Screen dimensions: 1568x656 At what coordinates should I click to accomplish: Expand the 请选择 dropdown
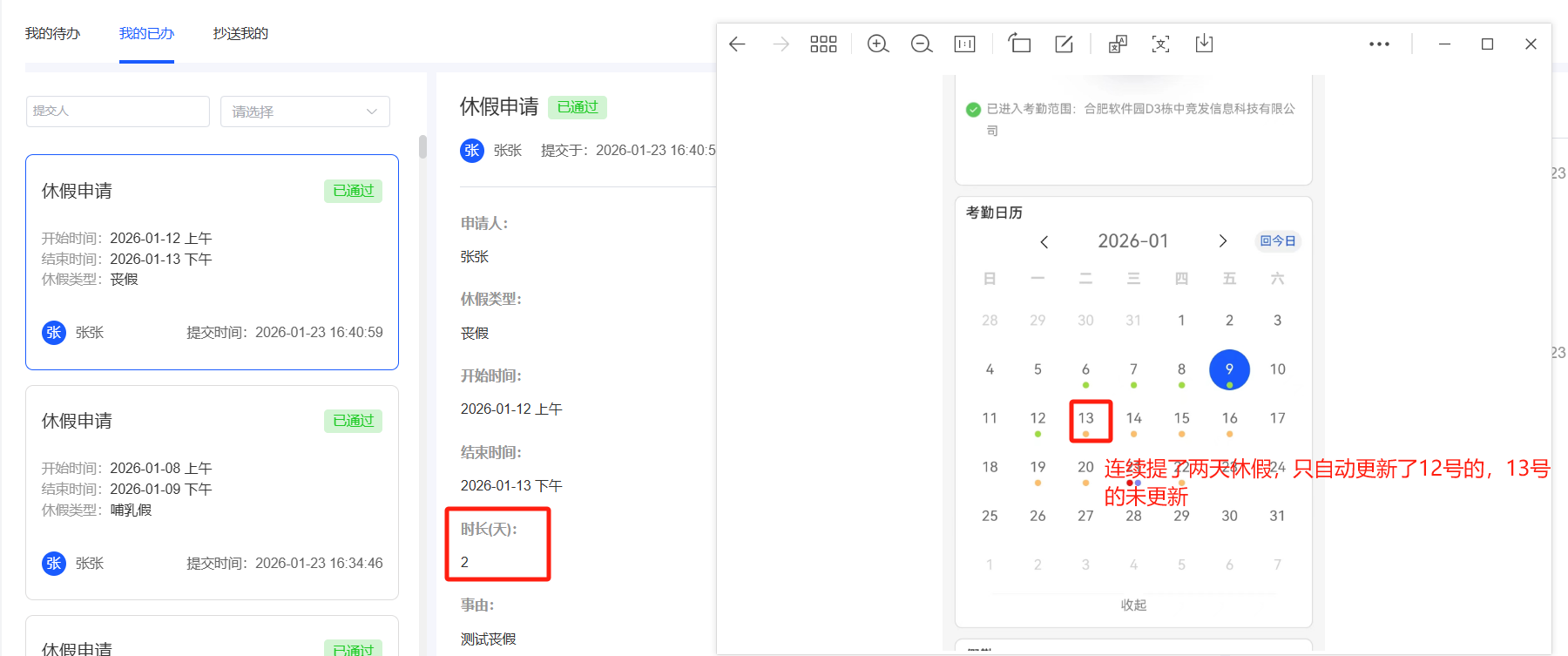305,112
